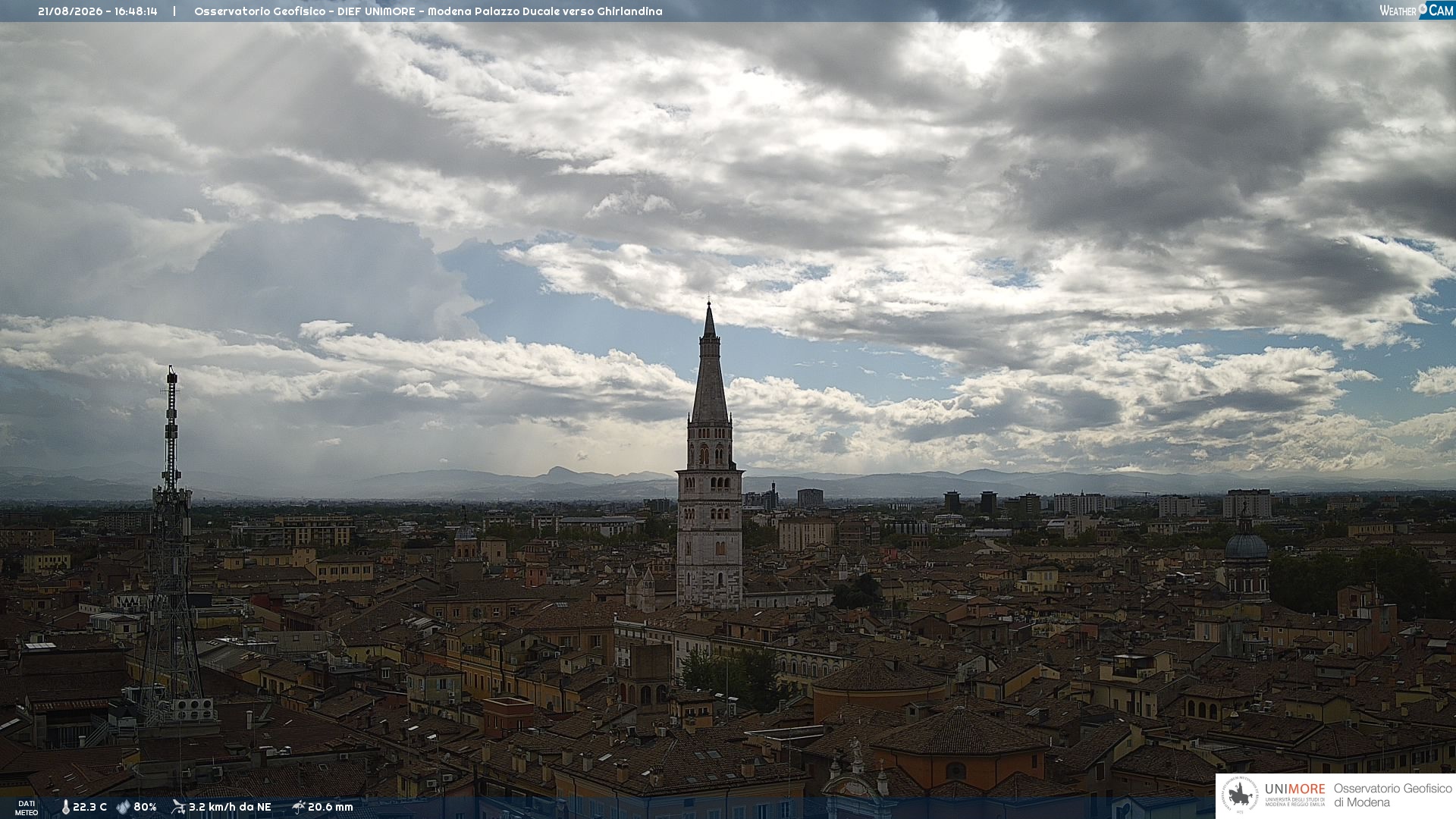
Task: Click the UNIMORE round seal emblem
Action: click(1240, 795)
